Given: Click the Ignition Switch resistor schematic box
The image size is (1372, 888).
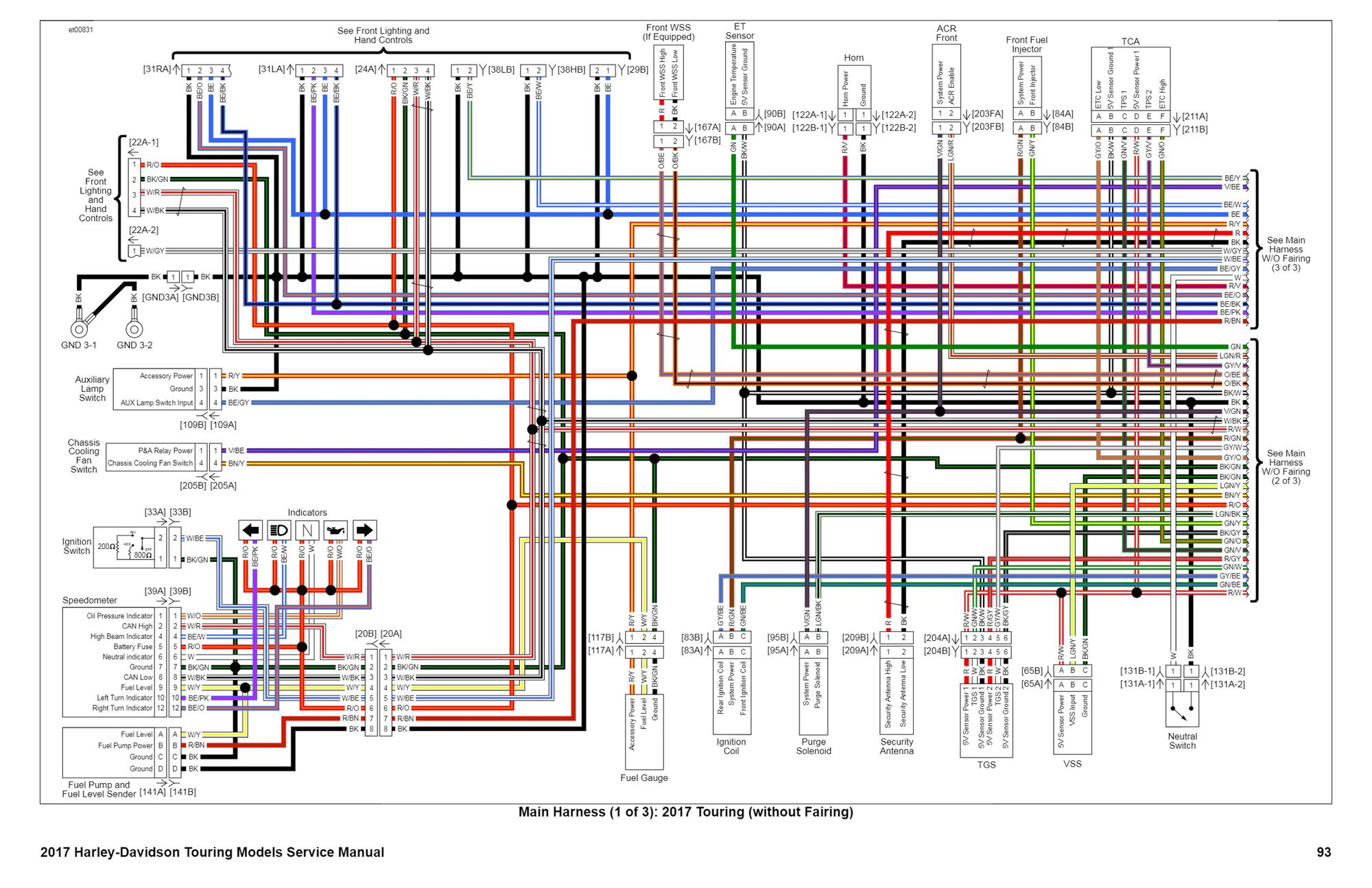Looking at the screenshot, I should click(x=123, y=547).
